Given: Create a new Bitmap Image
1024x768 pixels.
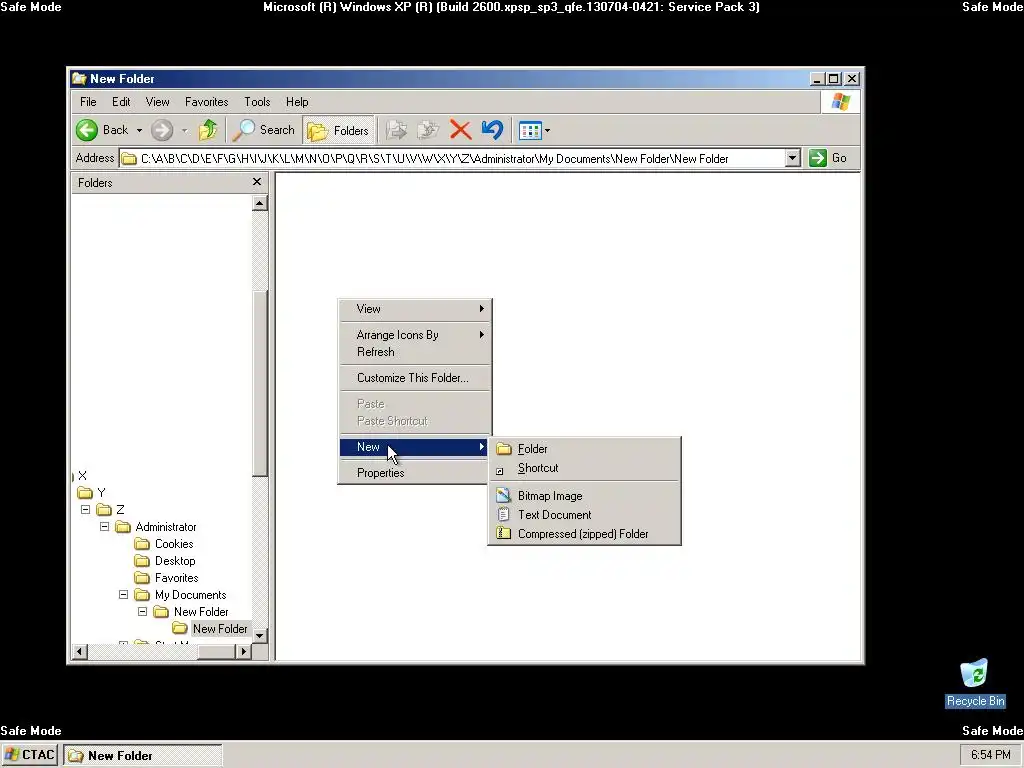Looking at the screenshot, I should tap(584, 496).
